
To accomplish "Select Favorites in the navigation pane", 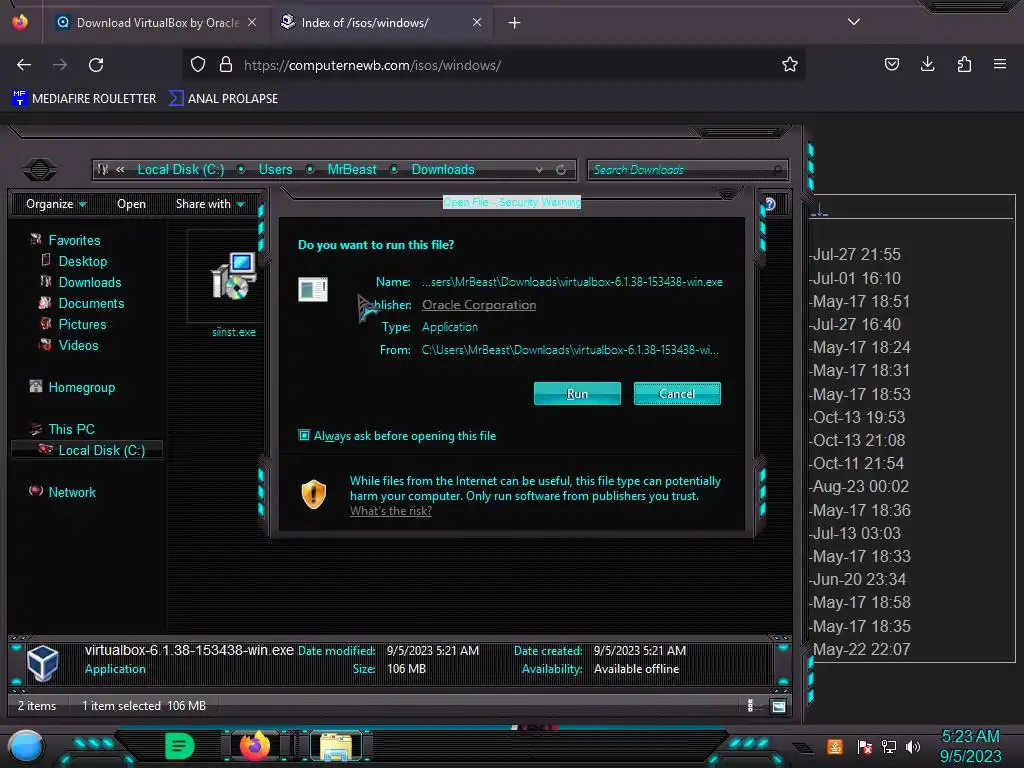I will pos(74,240).
